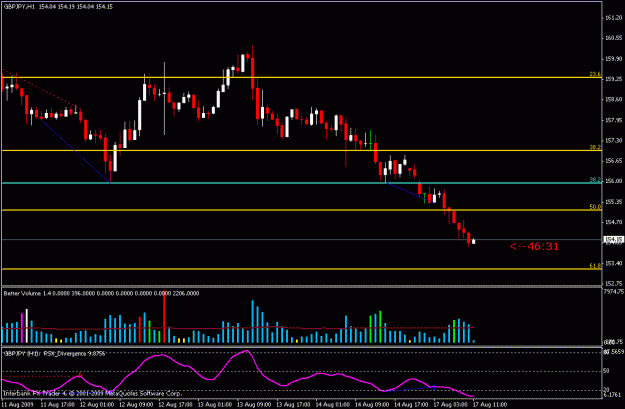Select the 28.2 Fibonacci level label
The image size is (625, 409).
point(595,147)
